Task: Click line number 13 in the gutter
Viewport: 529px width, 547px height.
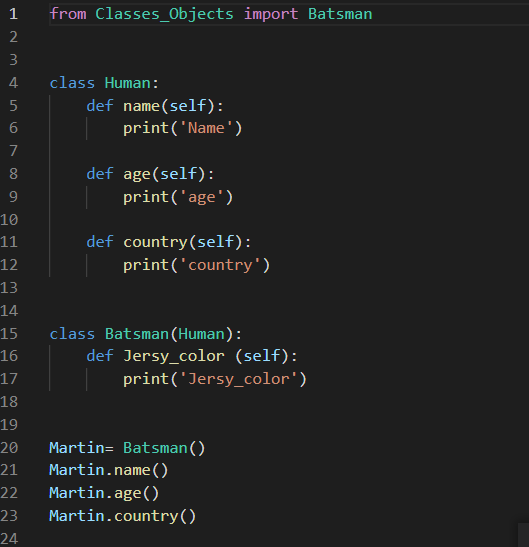Action: tap(9, 288)
